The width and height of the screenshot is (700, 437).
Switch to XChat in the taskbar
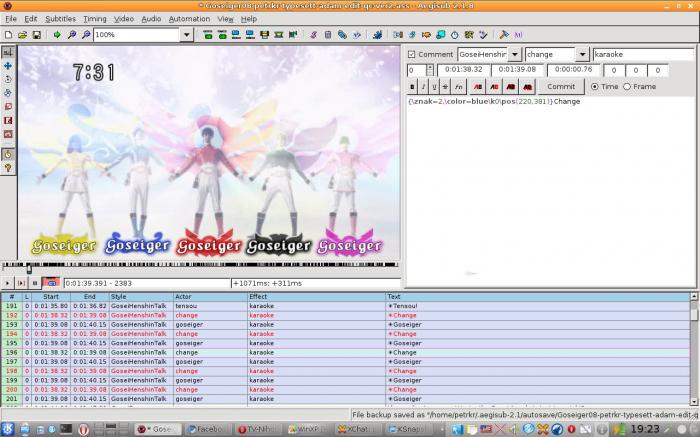click(x=358, y=429)
